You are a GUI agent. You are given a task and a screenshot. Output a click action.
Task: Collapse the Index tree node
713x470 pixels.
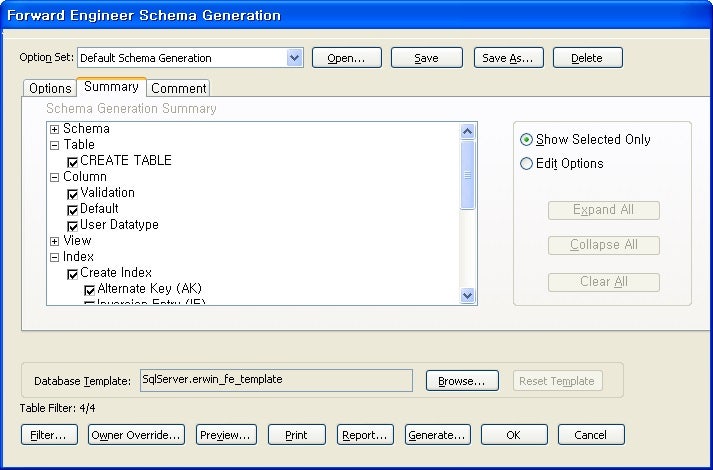click(54, 257)
